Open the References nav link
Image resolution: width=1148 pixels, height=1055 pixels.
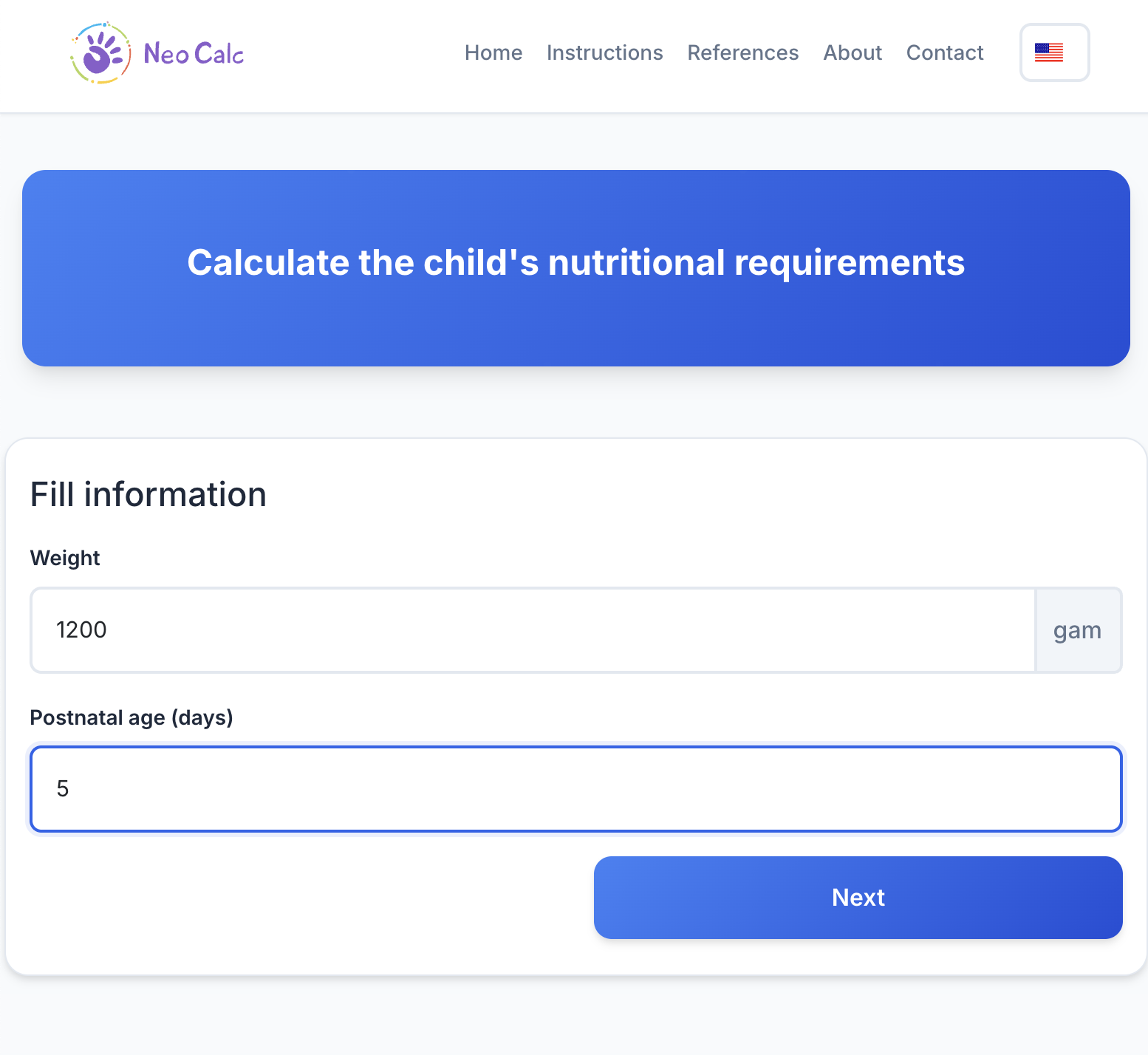pos(742,52)
